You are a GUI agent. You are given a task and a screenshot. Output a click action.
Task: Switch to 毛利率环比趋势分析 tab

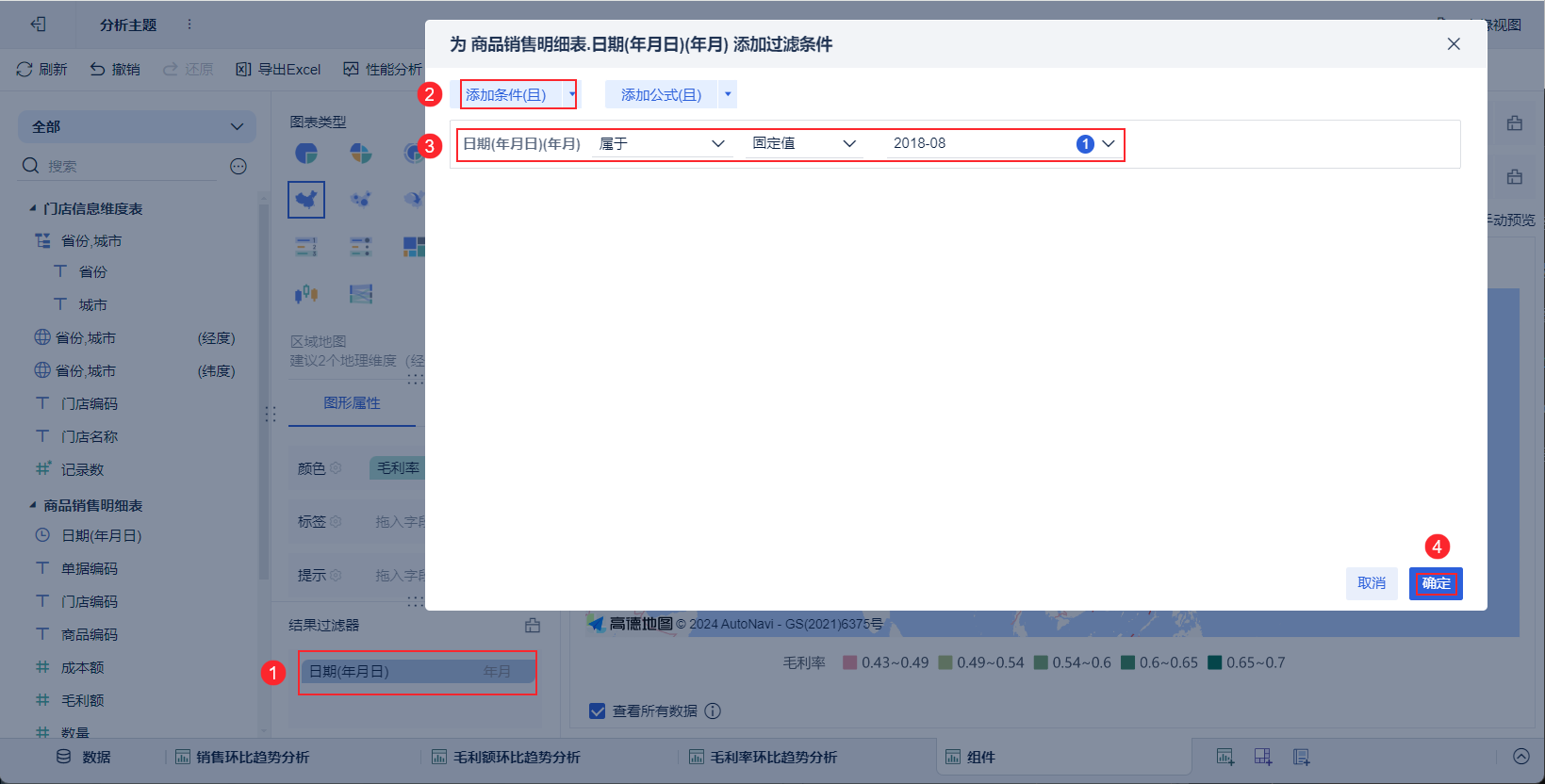coord(763,757)
